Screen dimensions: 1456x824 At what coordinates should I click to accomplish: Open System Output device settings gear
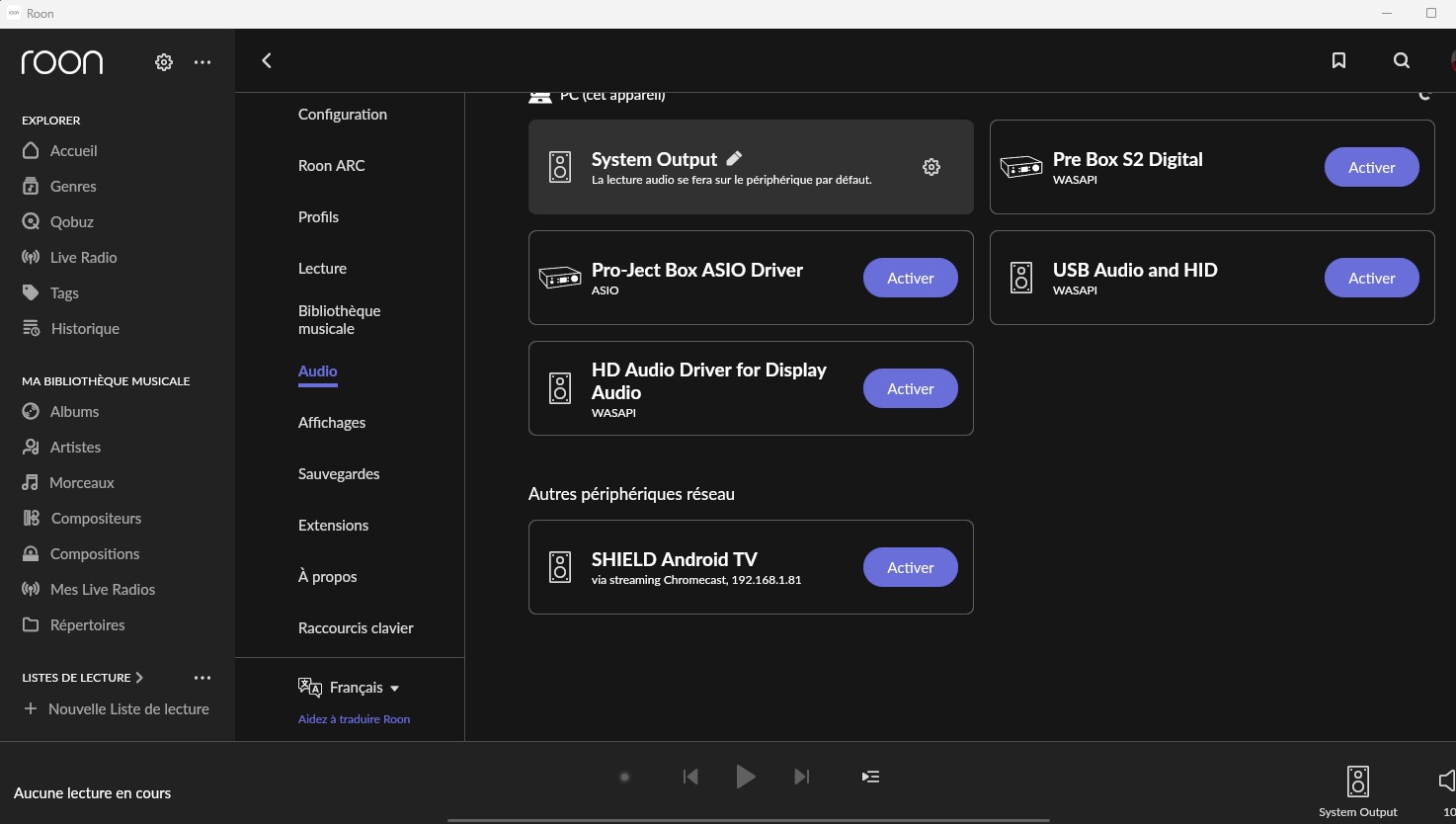click(931, 167)
